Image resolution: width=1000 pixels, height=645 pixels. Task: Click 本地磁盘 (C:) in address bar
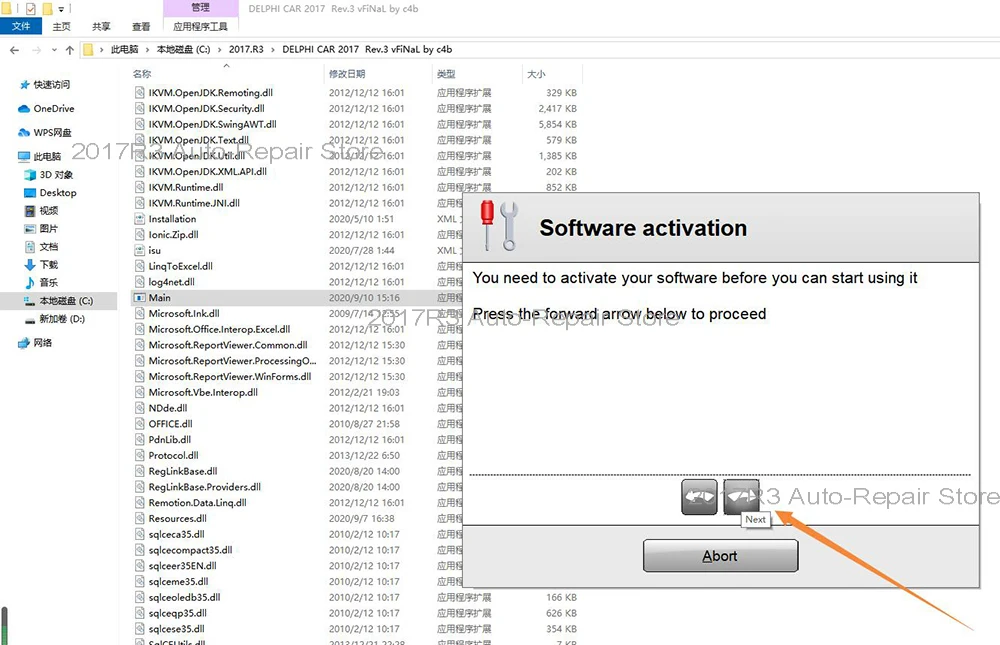pyautogui.click(x=184, y=49)
